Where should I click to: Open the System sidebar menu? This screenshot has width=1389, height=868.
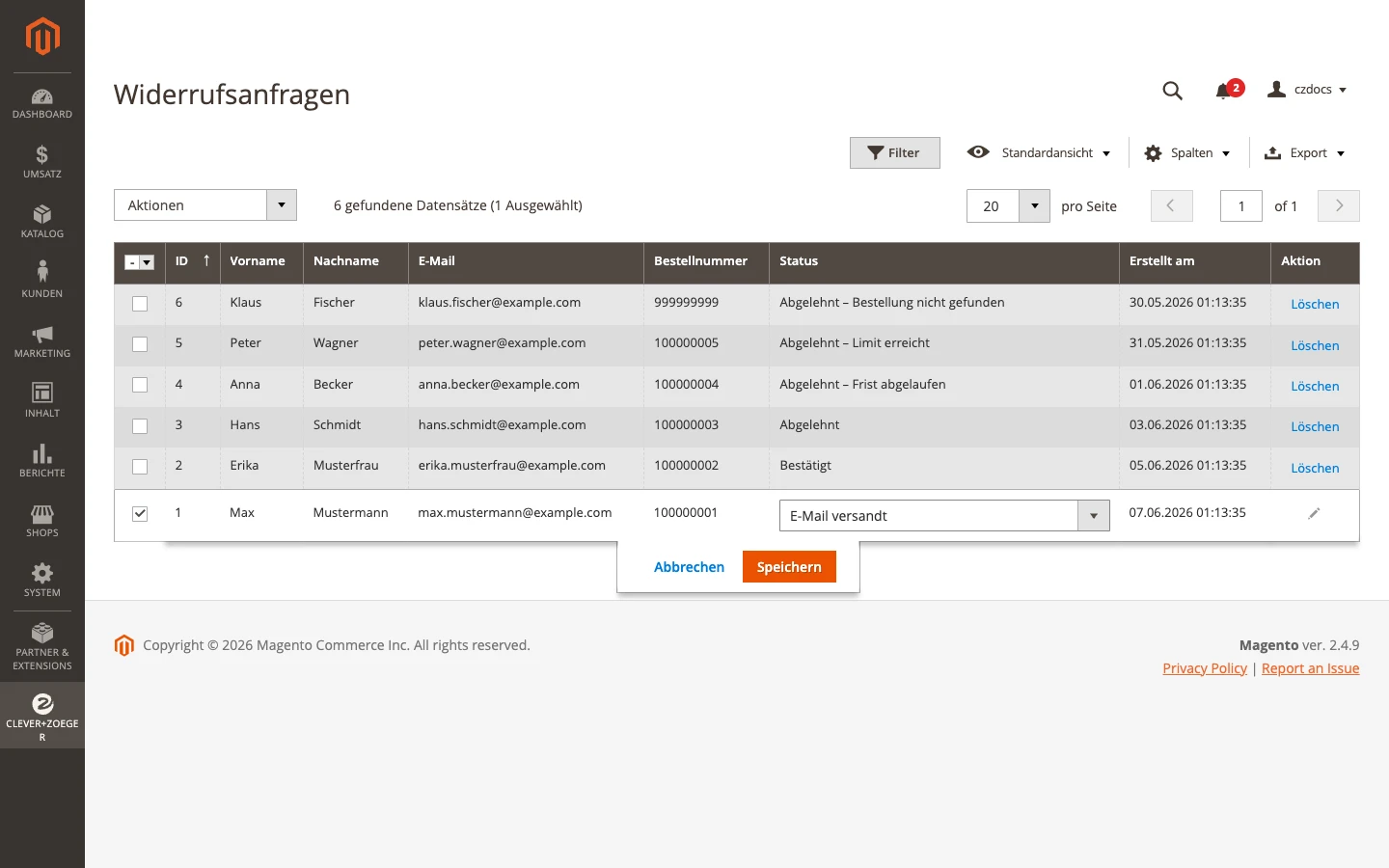(42, 581)
